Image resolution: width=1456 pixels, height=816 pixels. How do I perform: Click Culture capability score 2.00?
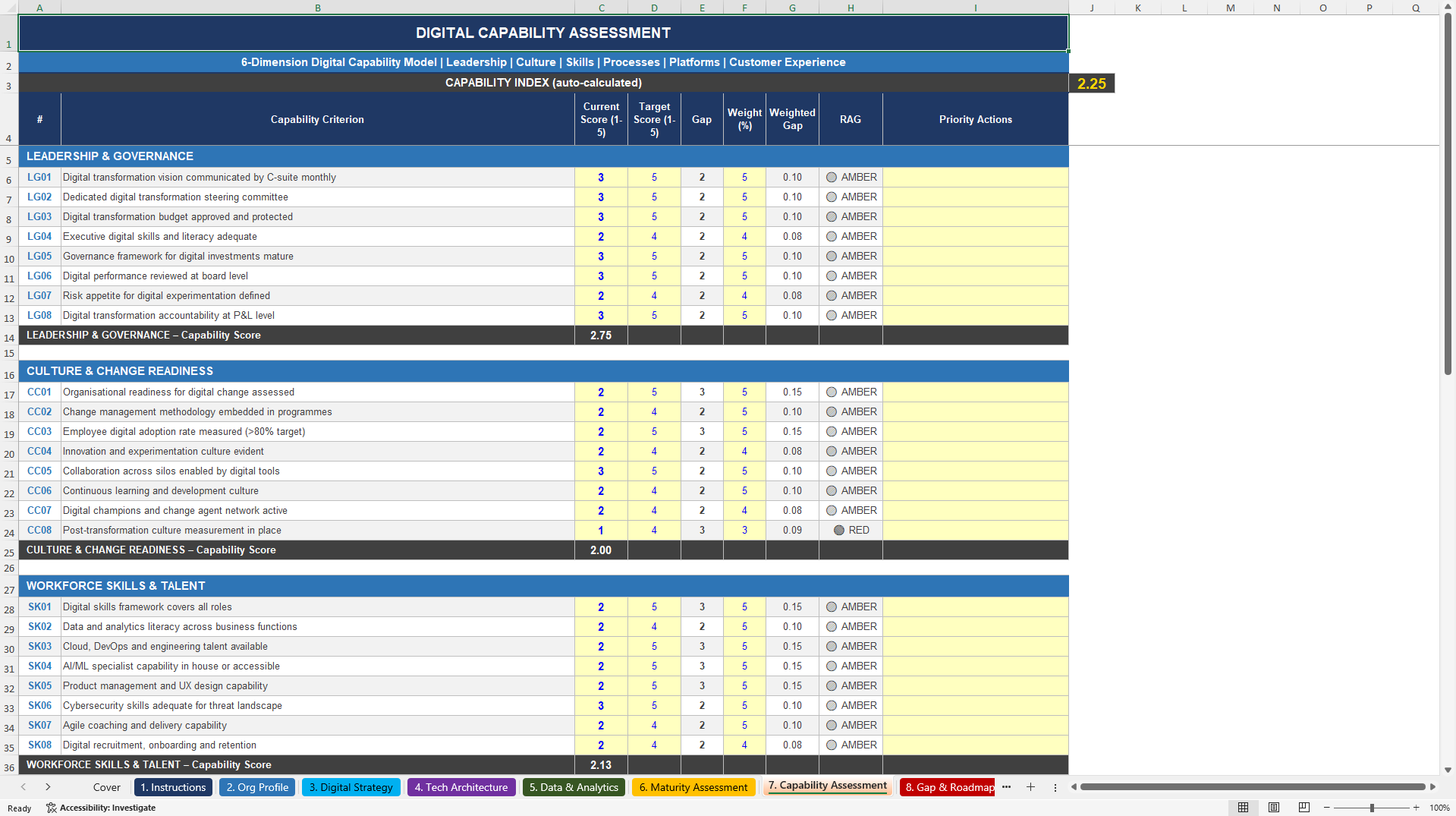[x=601, y=550]
